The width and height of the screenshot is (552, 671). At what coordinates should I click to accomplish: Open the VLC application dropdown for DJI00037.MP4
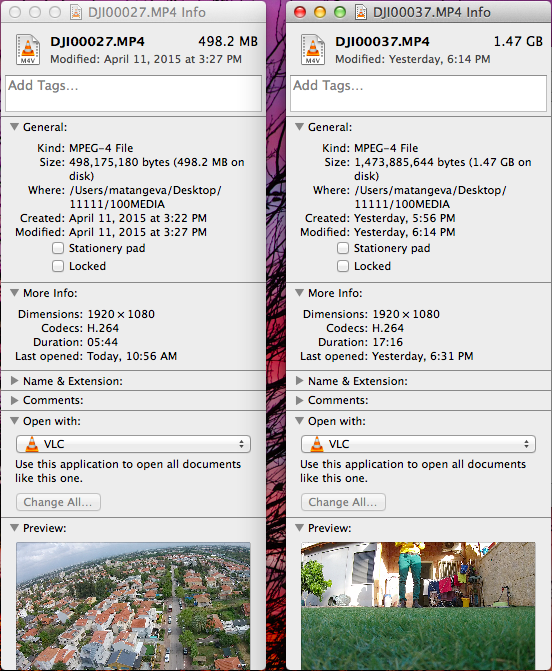[418, 444]
